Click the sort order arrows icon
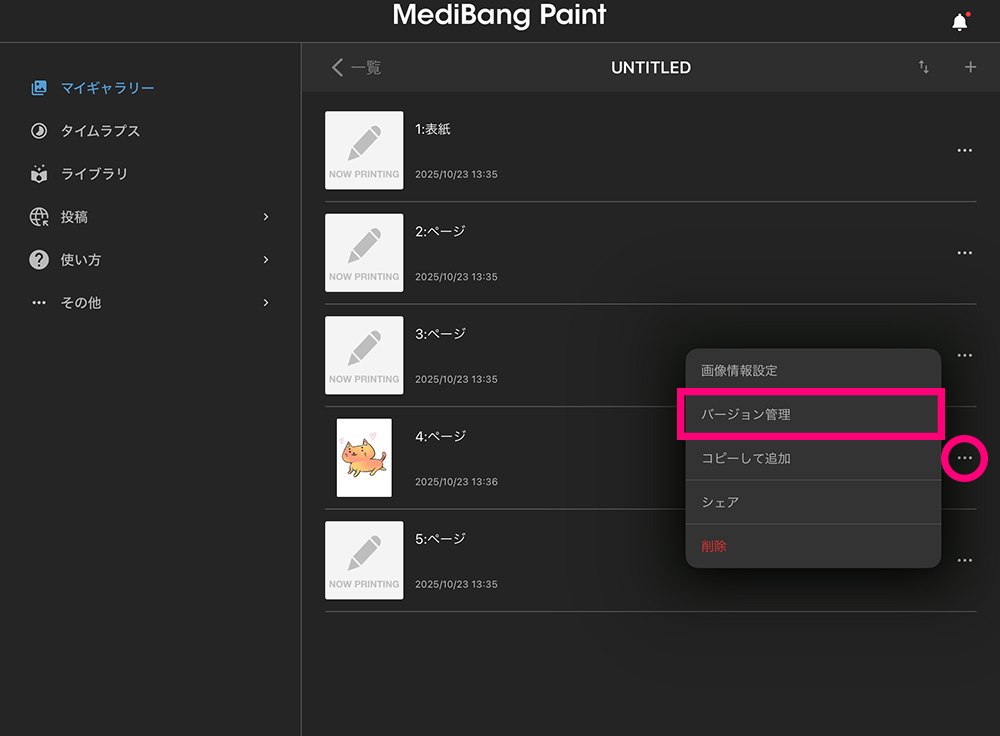The width and height of the screenshot is (1000, 736). [x=924, y=67]
